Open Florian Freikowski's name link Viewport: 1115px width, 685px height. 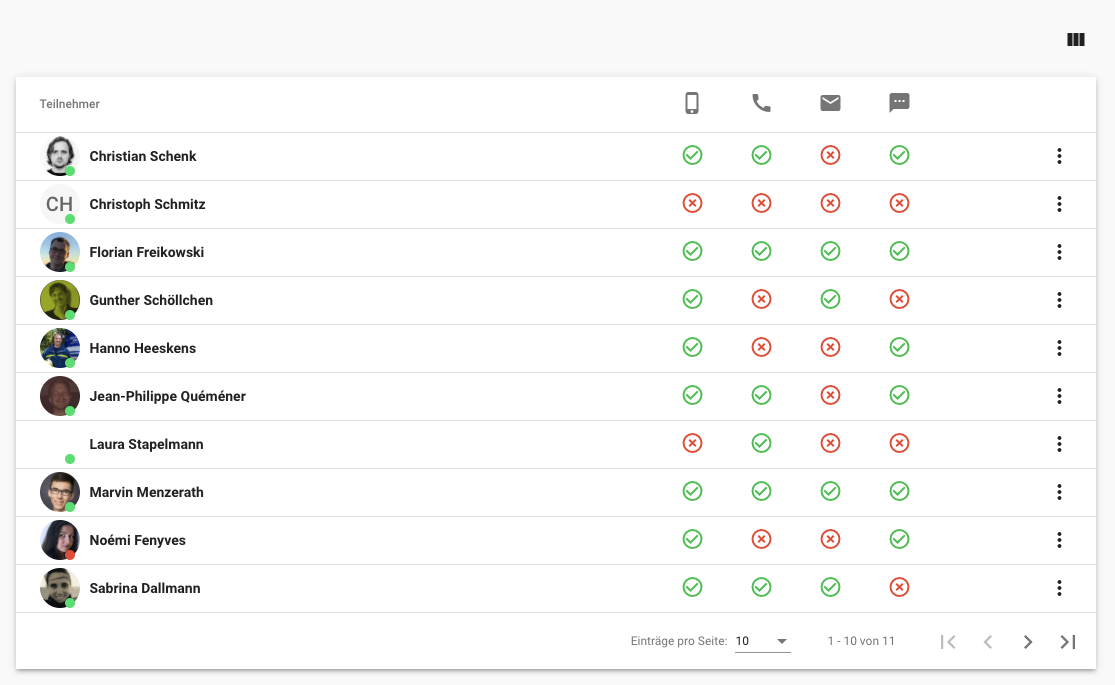[x=147, y=252]
